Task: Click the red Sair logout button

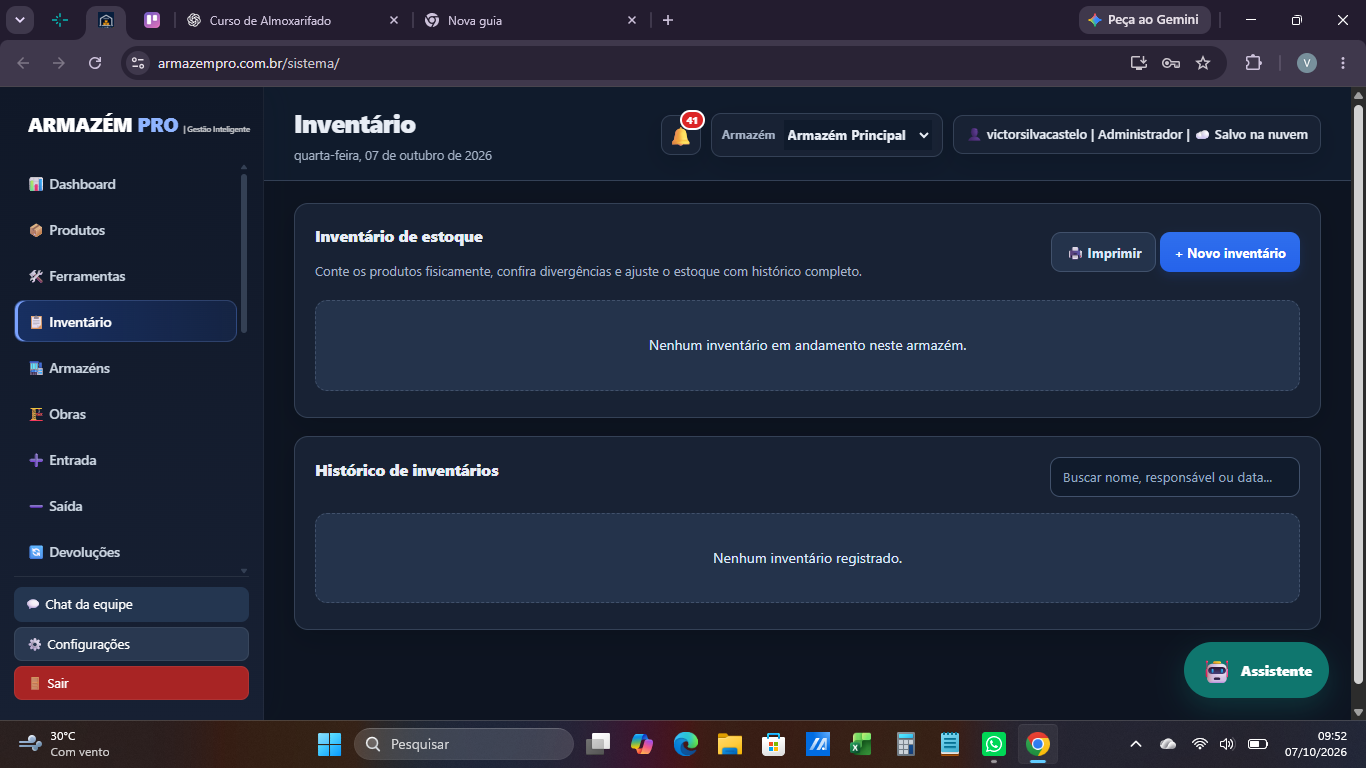Action: point(131,683)
